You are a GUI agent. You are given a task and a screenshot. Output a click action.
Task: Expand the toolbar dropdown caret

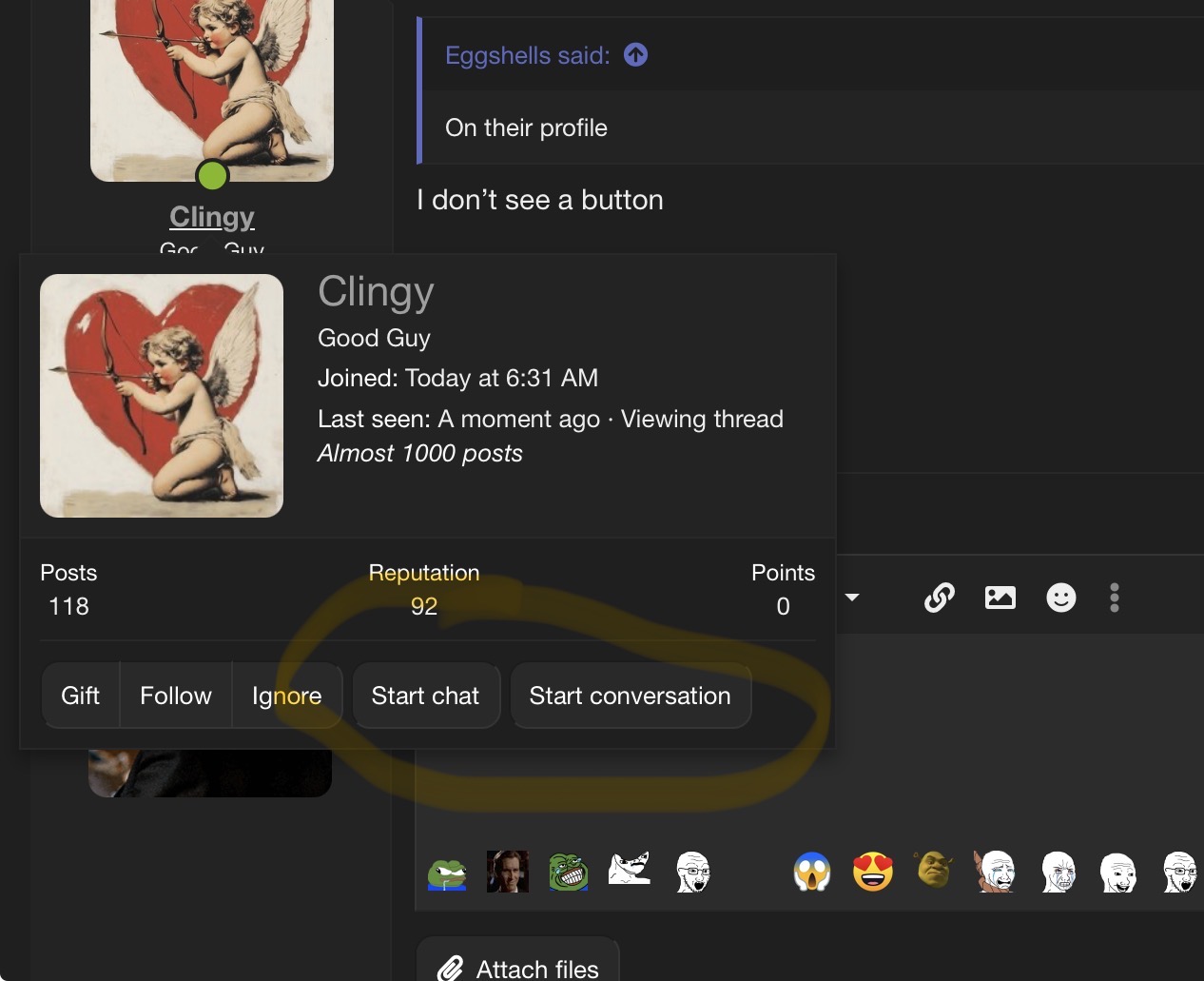[852, 598]
